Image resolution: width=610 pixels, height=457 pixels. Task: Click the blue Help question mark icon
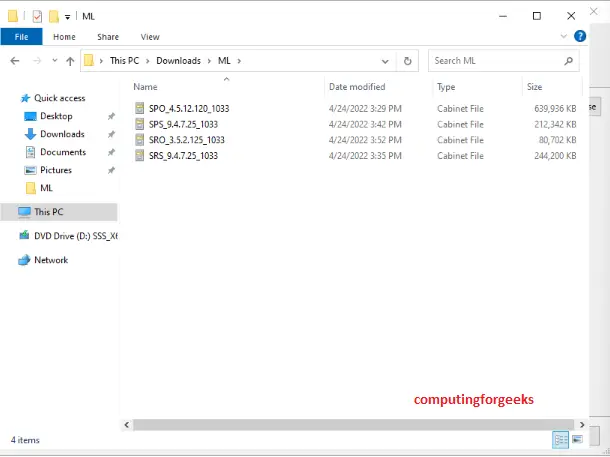coord(580,36)
